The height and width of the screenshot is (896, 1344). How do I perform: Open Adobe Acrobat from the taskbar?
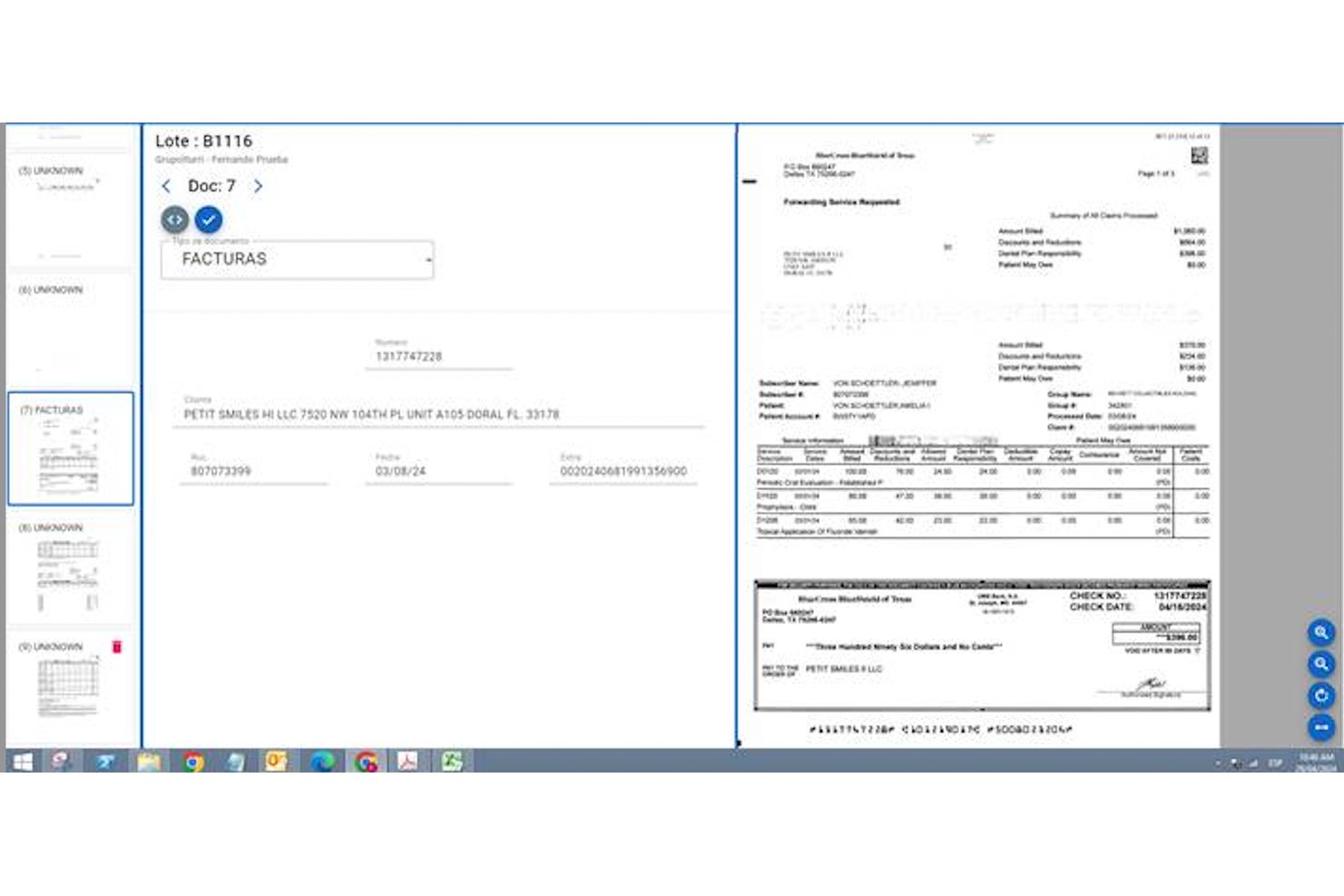coord(408,762)
